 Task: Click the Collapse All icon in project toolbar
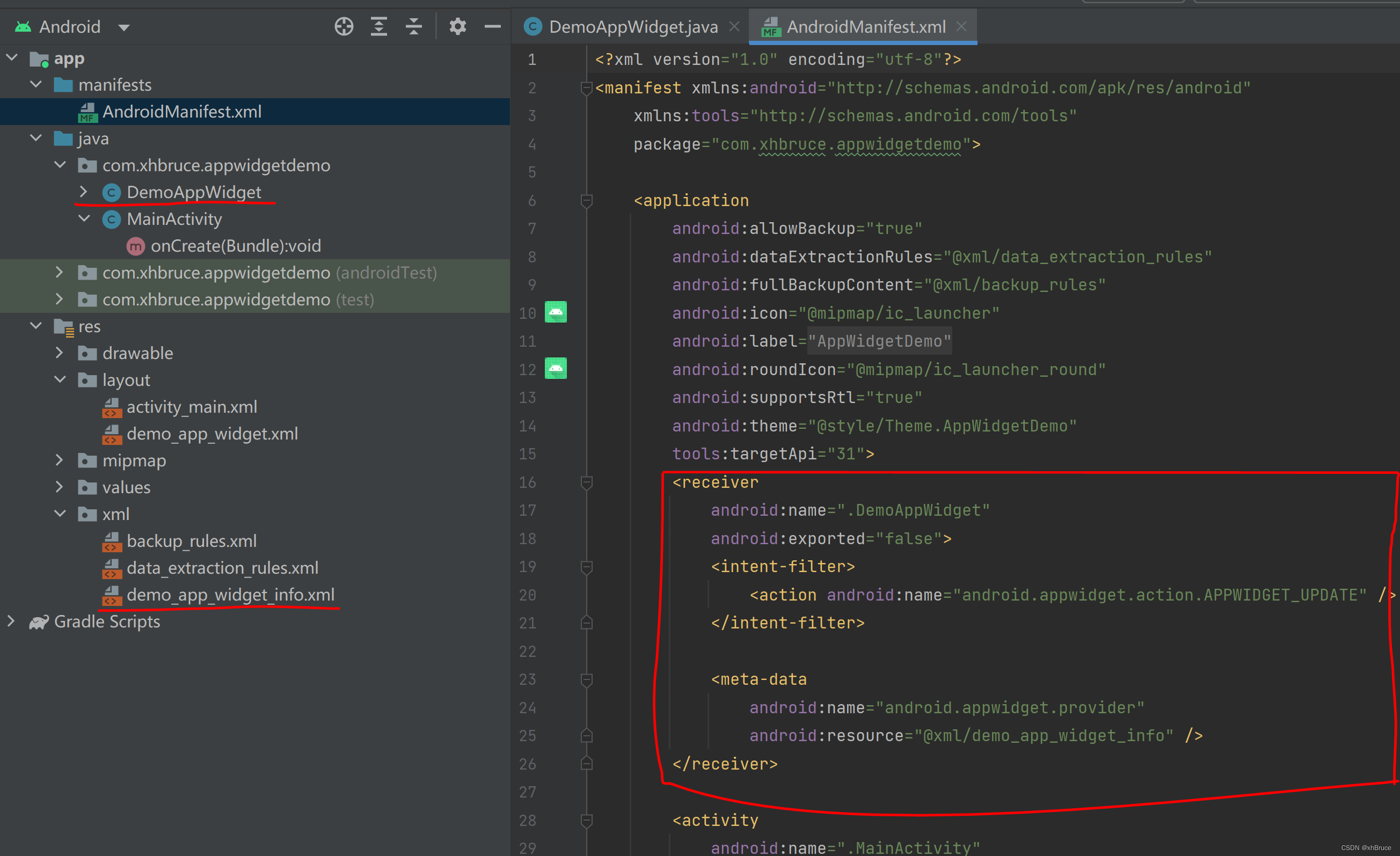(414, 27)
